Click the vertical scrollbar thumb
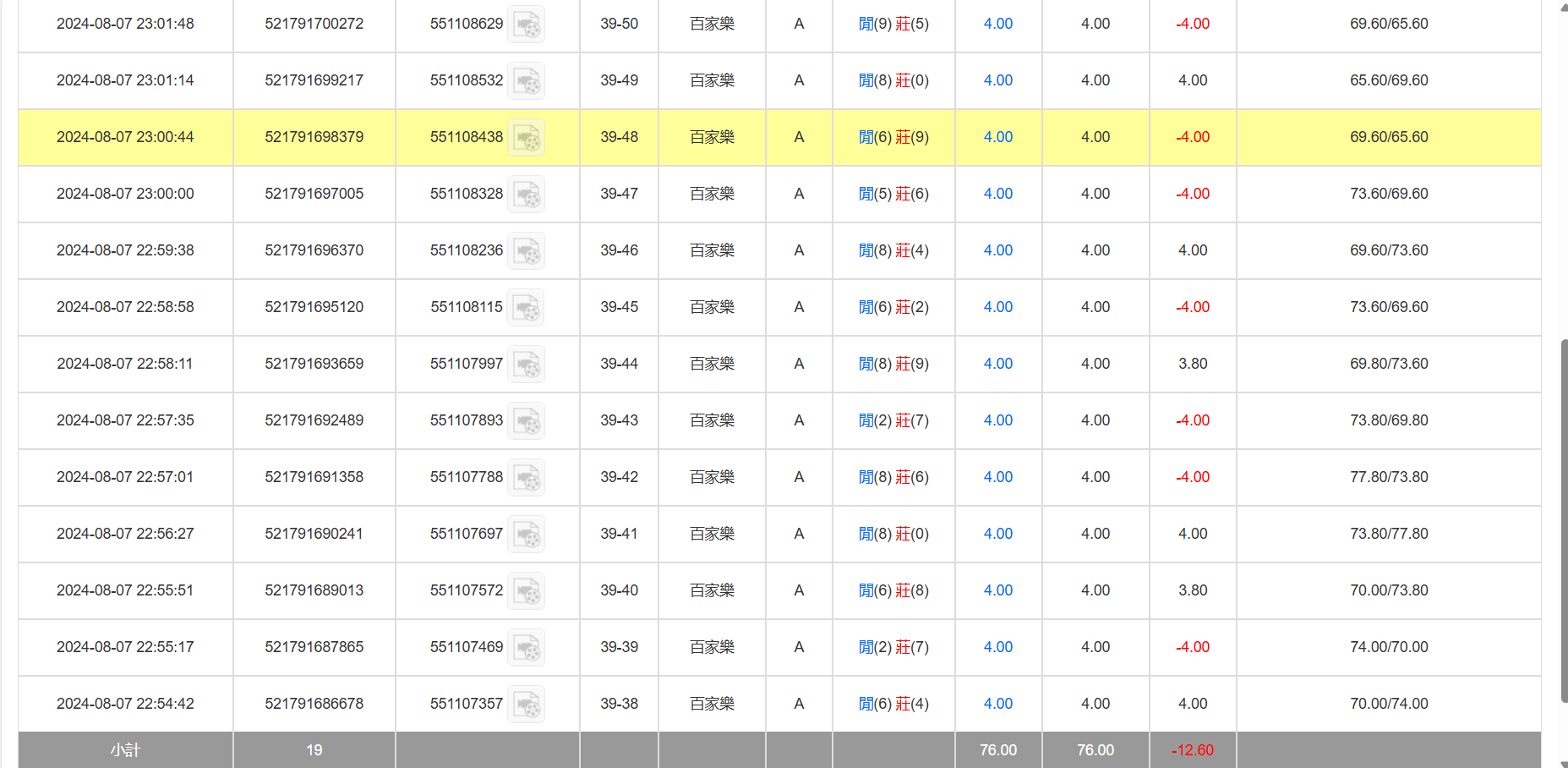Screen dimensions: 1568x768 tap(1563, 520)
